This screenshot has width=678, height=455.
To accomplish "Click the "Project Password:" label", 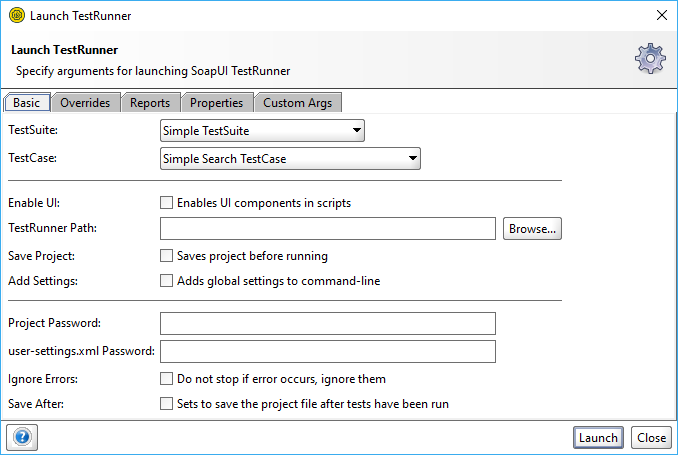I will click(54, 323).
